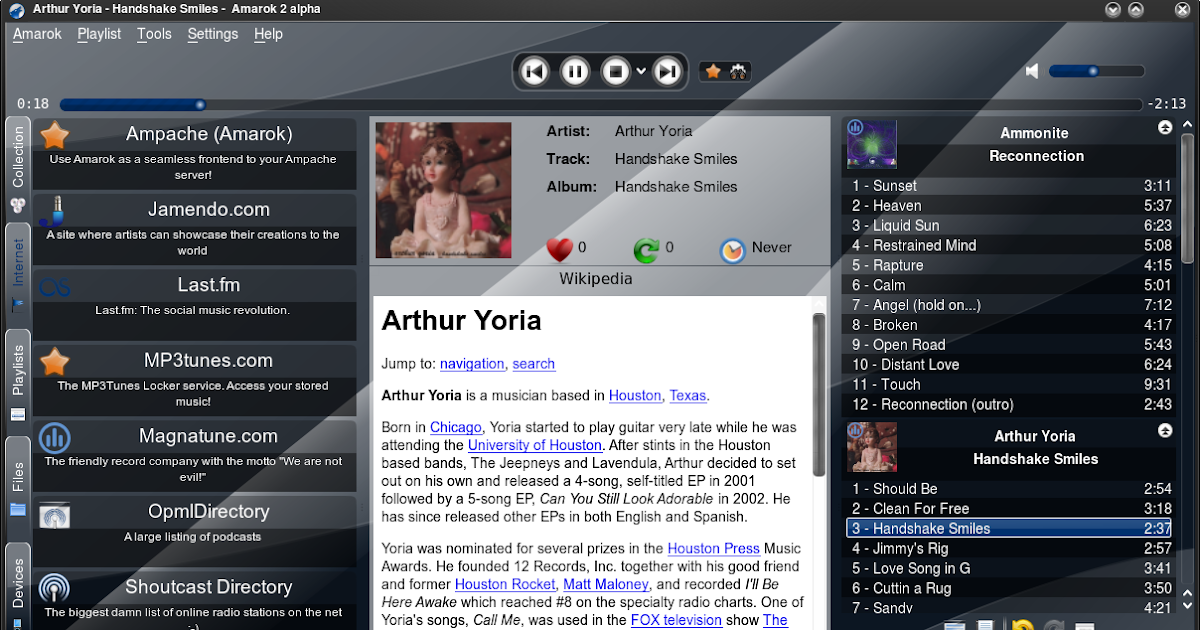Click the Magnatune.com logo icon
The width and height of the screenshot is (1200, 630).
(55, 437)
